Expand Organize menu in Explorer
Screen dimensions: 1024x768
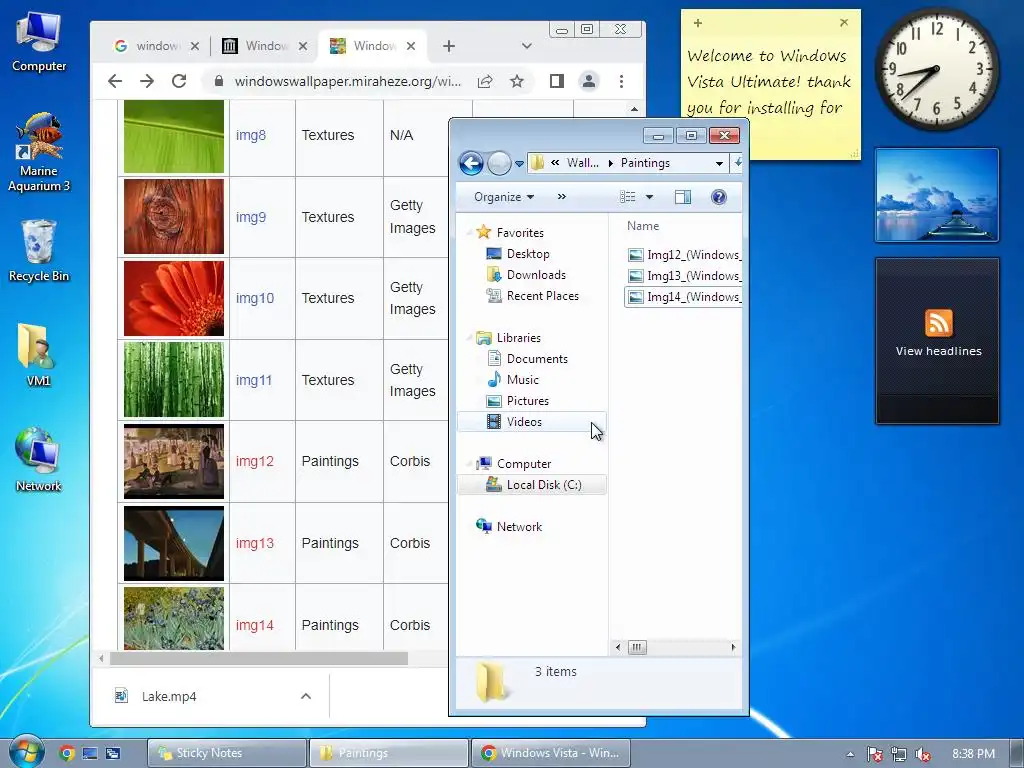pyautogui.click(x=504, y=197)
